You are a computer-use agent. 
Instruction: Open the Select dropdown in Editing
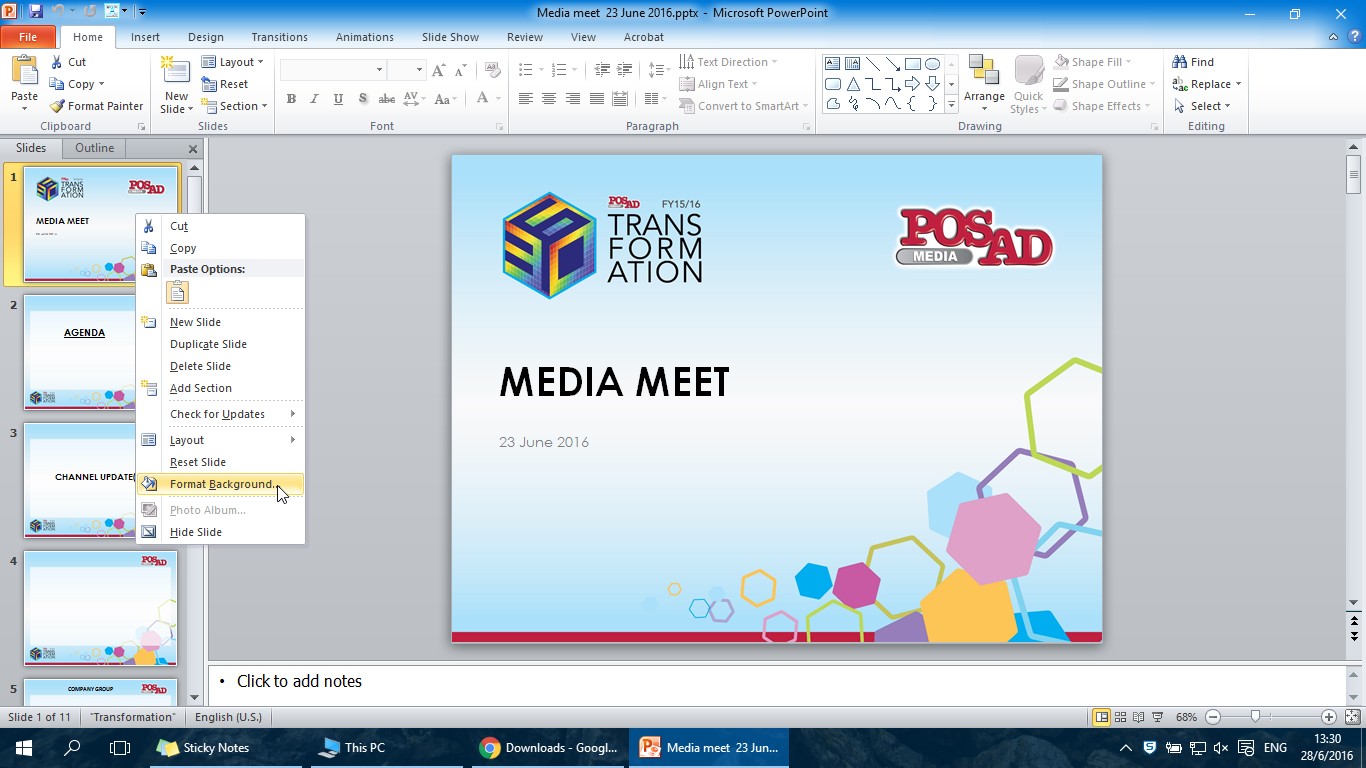coord(1202,106)
